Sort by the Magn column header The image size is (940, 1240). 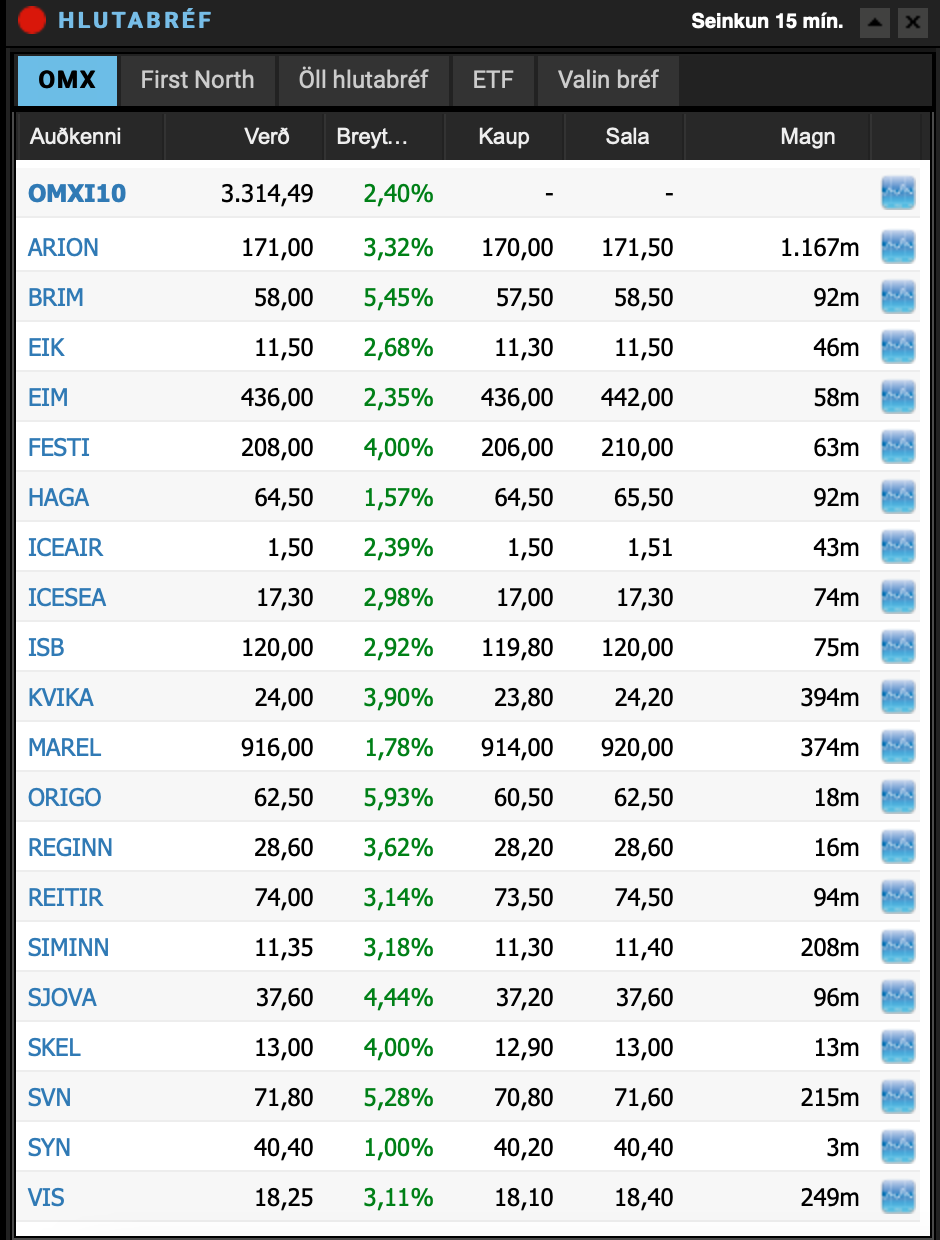click(x=807, y=137)
